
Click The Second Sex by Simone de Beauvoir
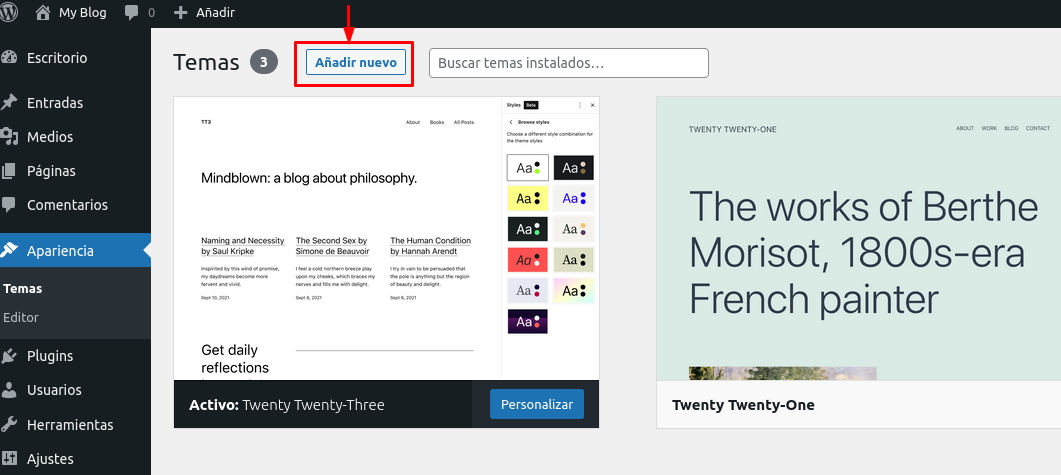[332, 246]
